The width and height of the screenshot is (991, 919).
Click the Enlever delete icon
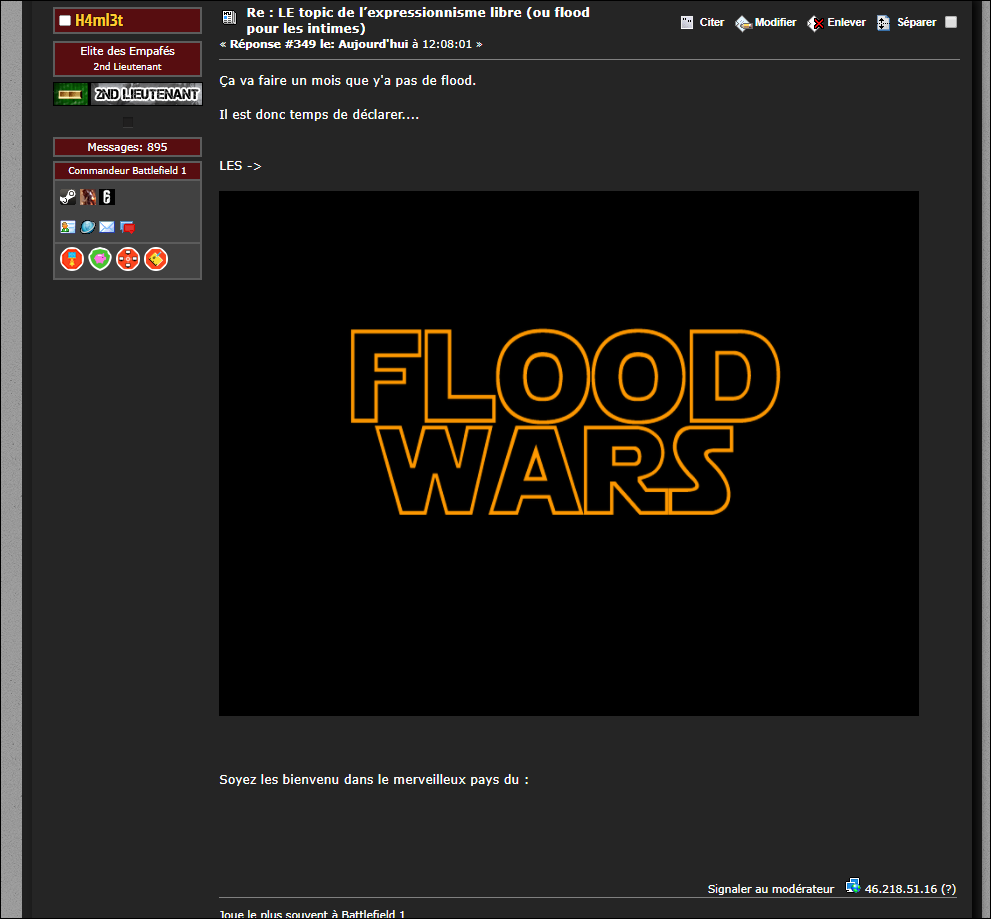815,23
